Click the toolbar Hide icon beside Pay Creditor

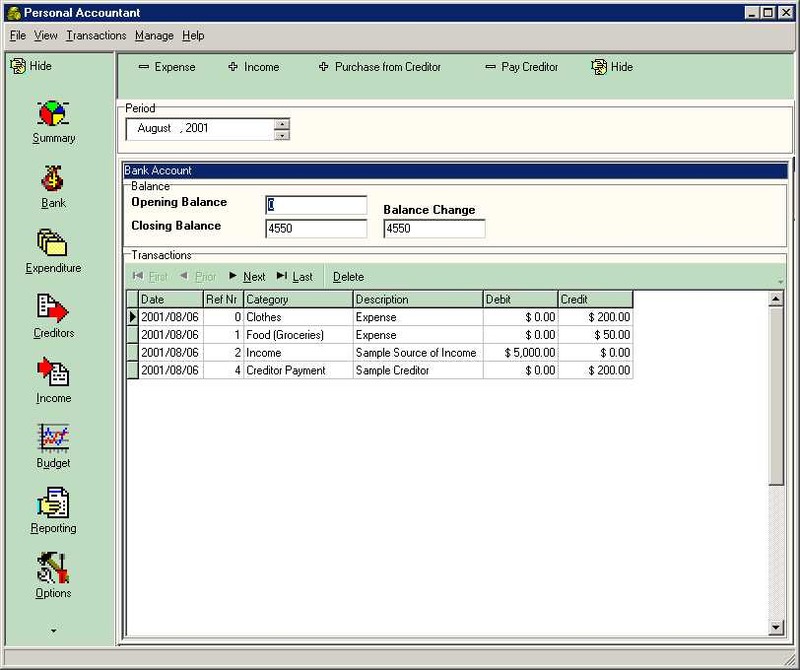599,67
